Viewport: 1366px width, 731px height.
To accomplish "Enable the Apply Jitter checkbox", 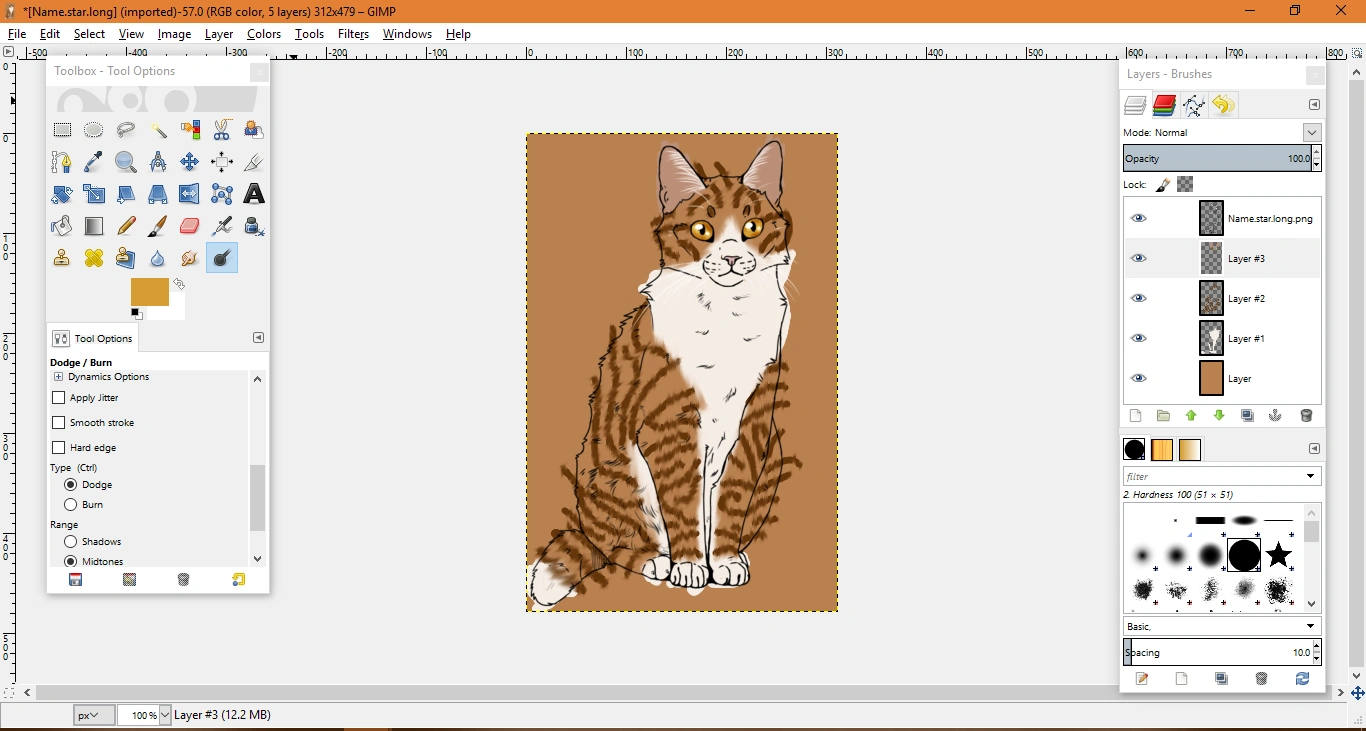I will pos(58,398).
